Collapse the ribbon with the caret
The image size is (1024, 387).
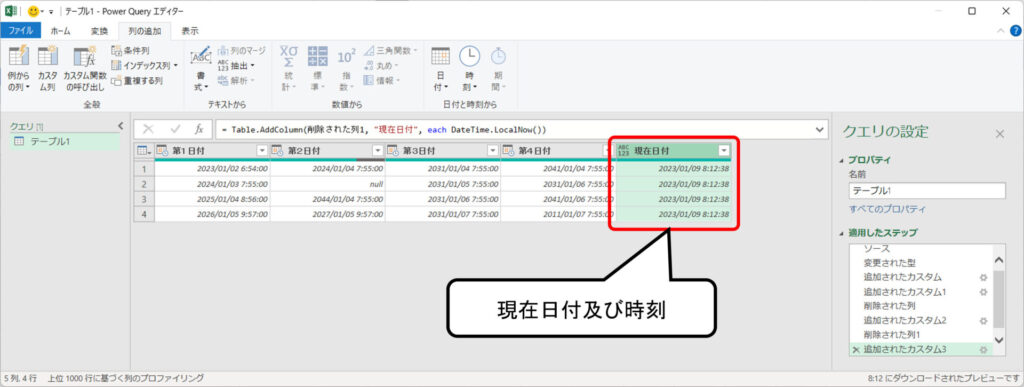coord(1001,31)
